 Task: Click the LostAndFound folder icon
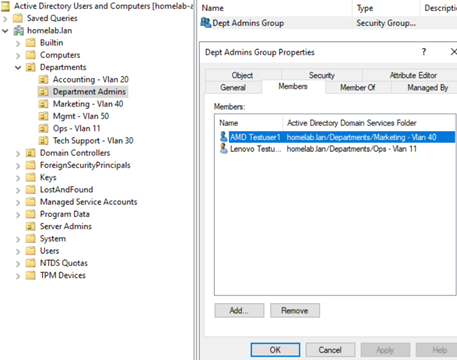(31, 190)
